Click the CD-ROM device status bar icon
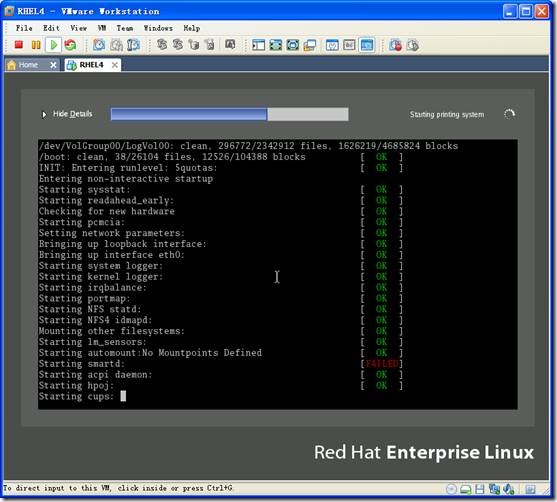Image resolution: width=557 pixels, height=502 pixels. (x=451, y=489)
